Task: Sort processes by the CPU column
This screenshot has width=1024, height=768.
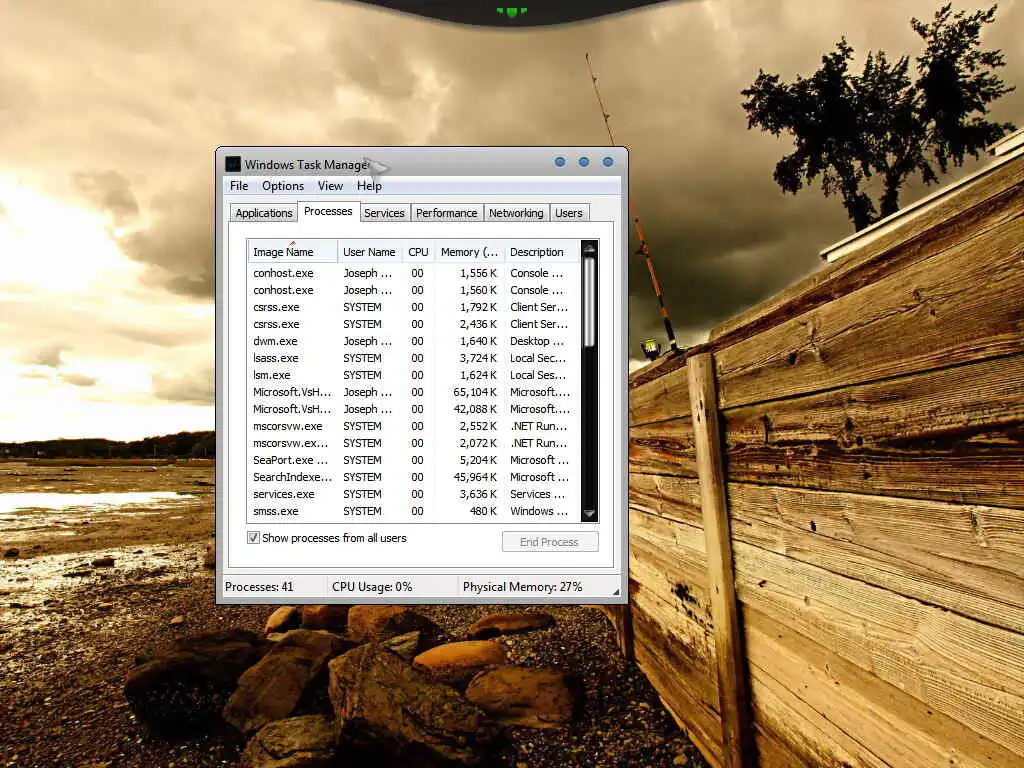Action: 418,252
